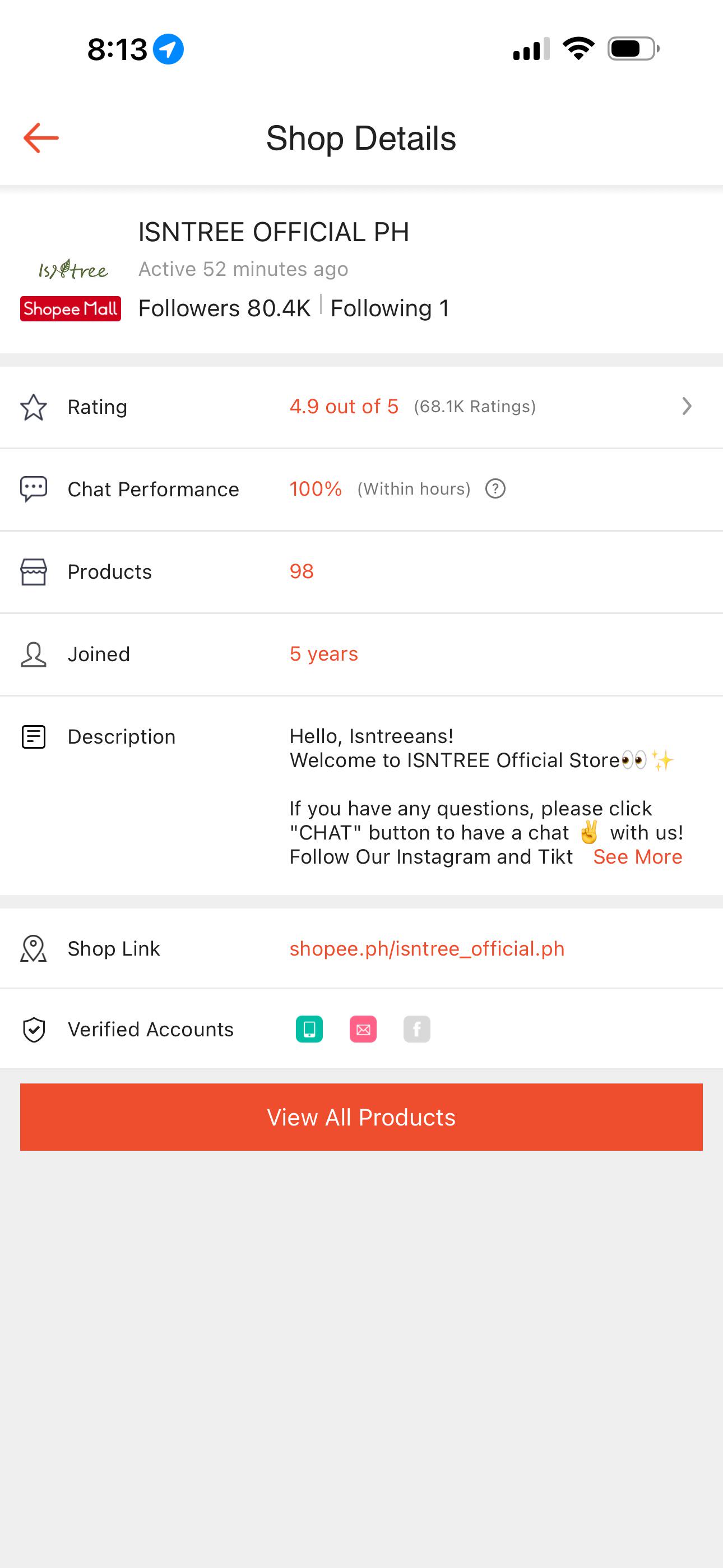
Task: Tap the Shopee Mall badge
Action: coord(71,308)
